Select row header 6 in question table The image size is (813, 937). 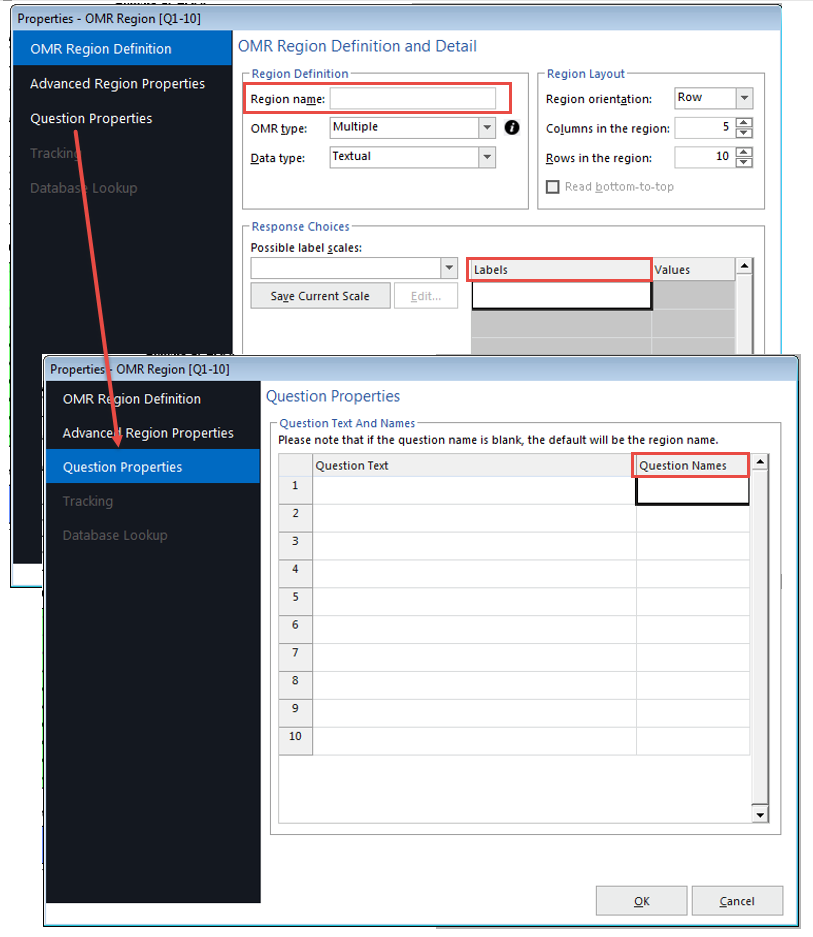pyautogui.click(x=295, y=629)
